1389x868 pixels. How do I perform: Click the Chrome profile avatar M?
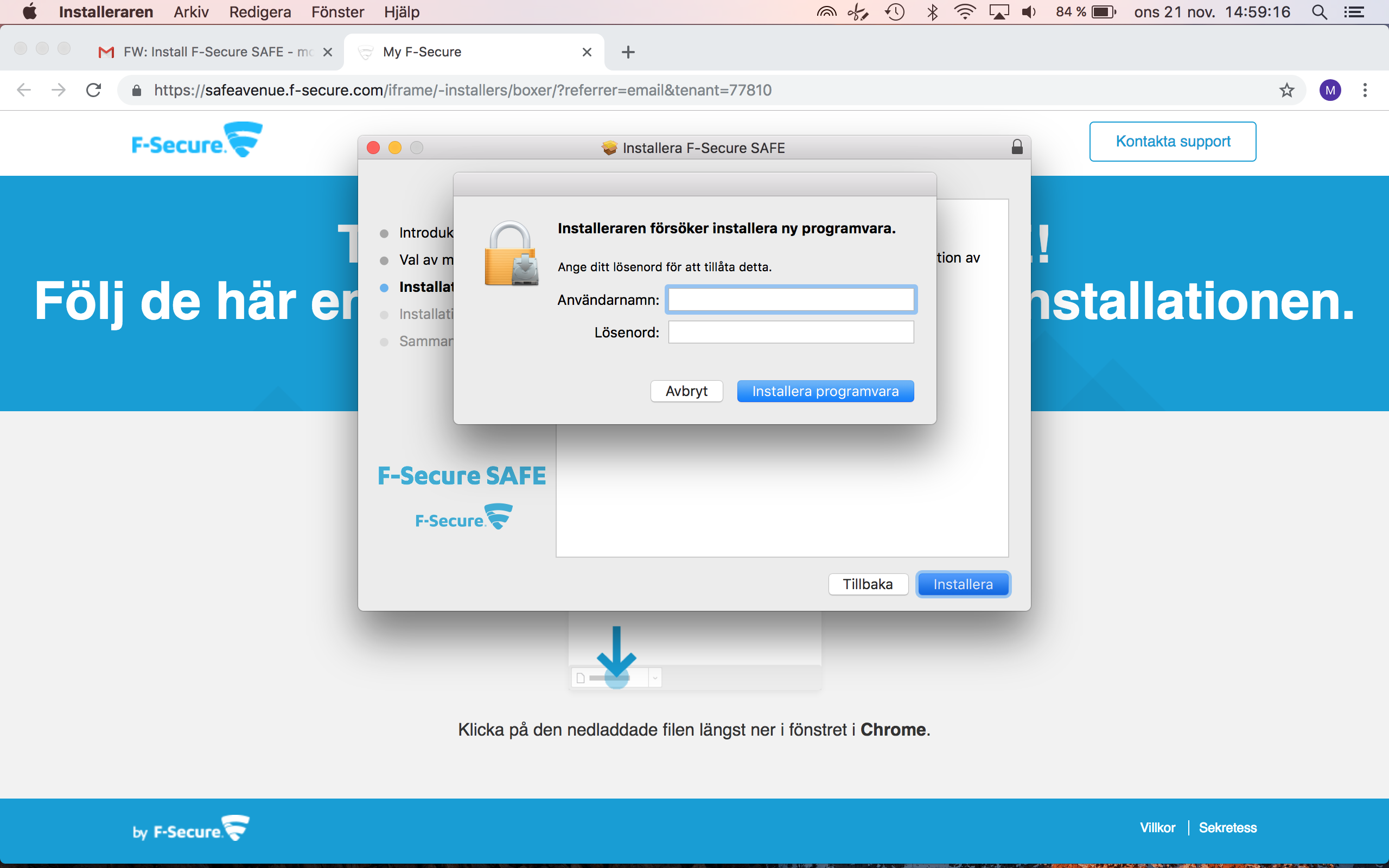pos(1330,90)
